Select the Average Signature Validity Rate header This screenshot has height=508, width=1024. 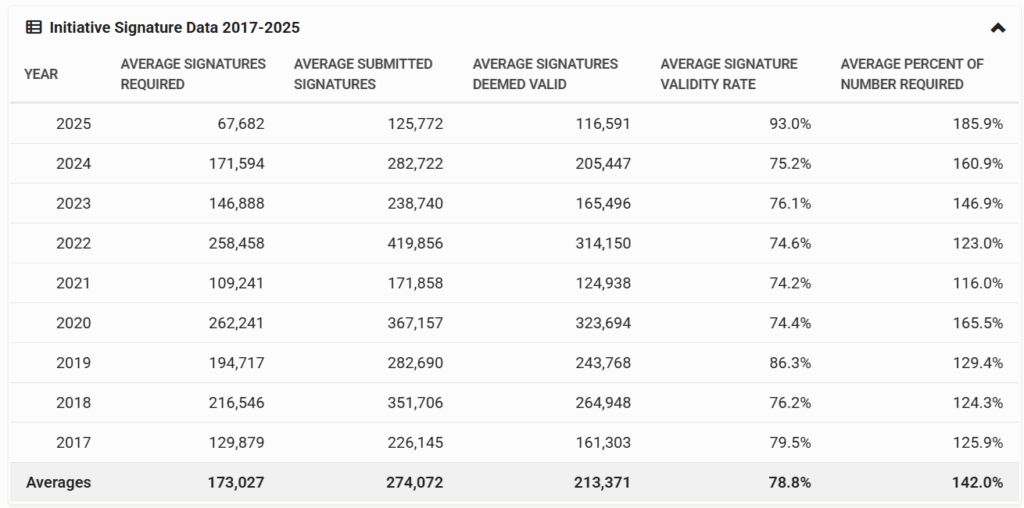pyautogui.click(x=729, y=74)
